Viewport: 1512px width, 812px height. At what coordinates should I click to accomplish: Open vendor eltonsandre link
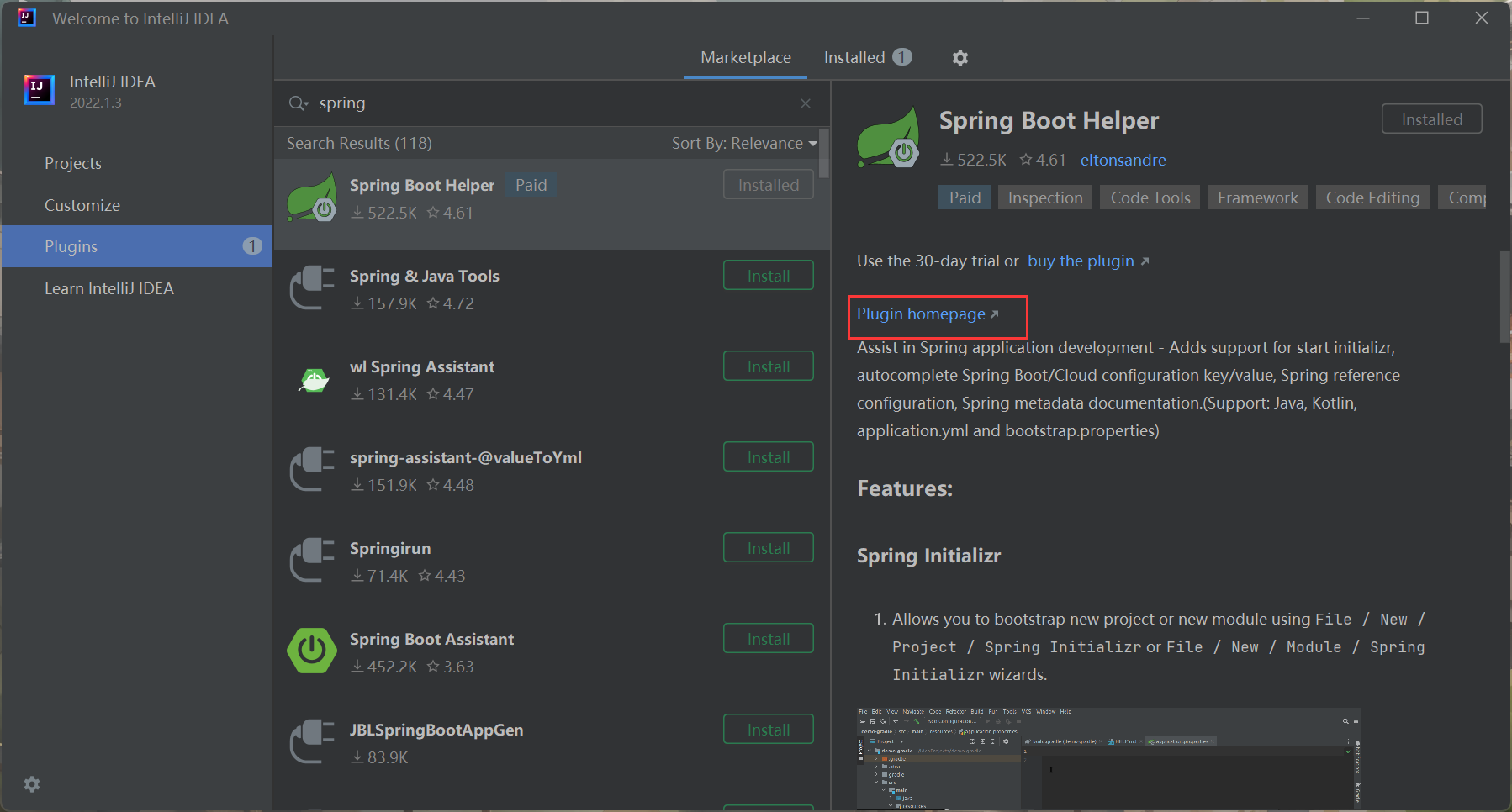tap(1123, 160)
